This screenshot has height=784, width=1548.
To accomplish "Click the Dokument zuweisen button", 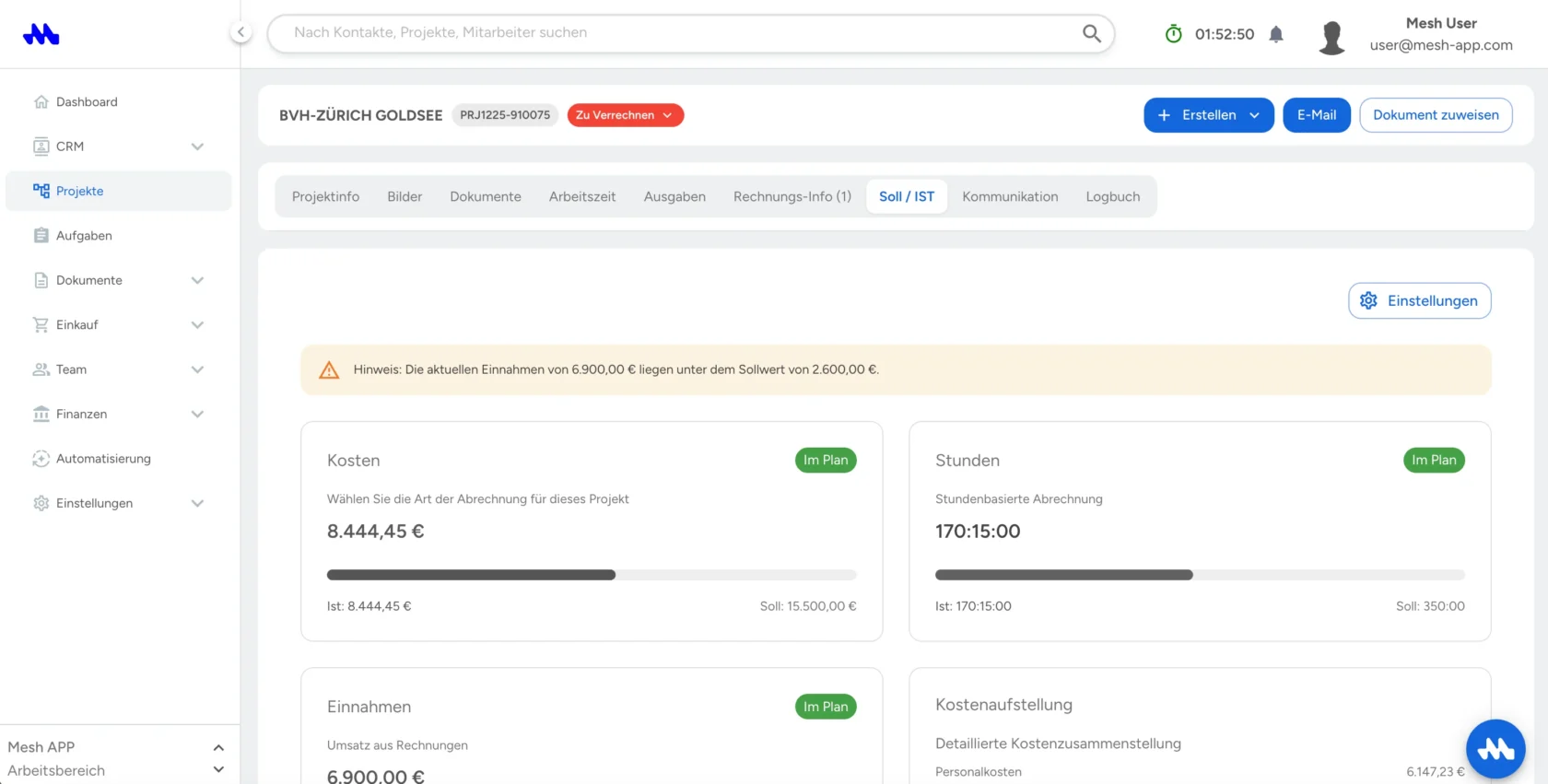I will 1436,115.
